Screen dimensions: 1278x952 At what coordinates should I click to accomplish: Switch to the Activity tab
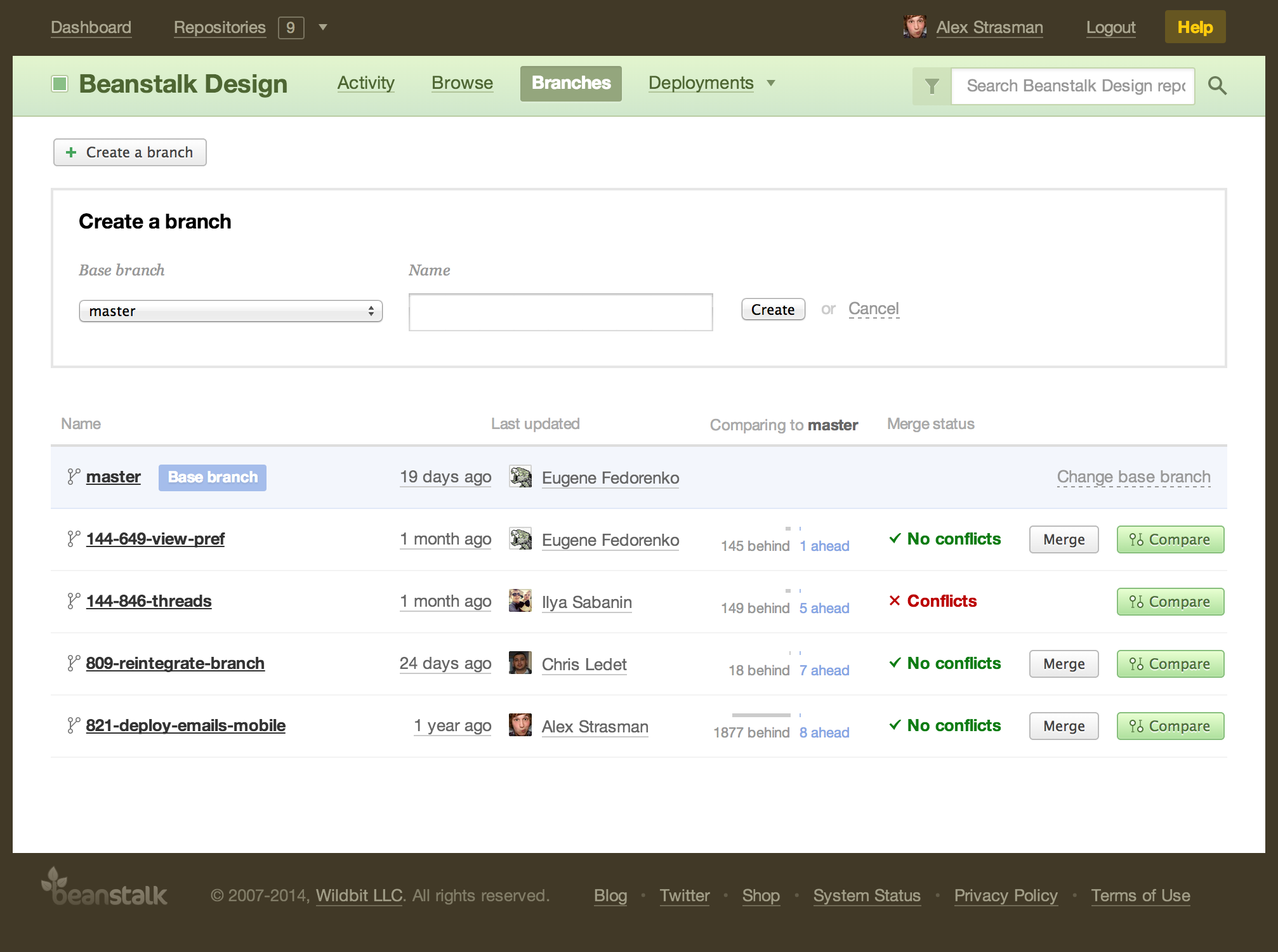tap(366, 83)
